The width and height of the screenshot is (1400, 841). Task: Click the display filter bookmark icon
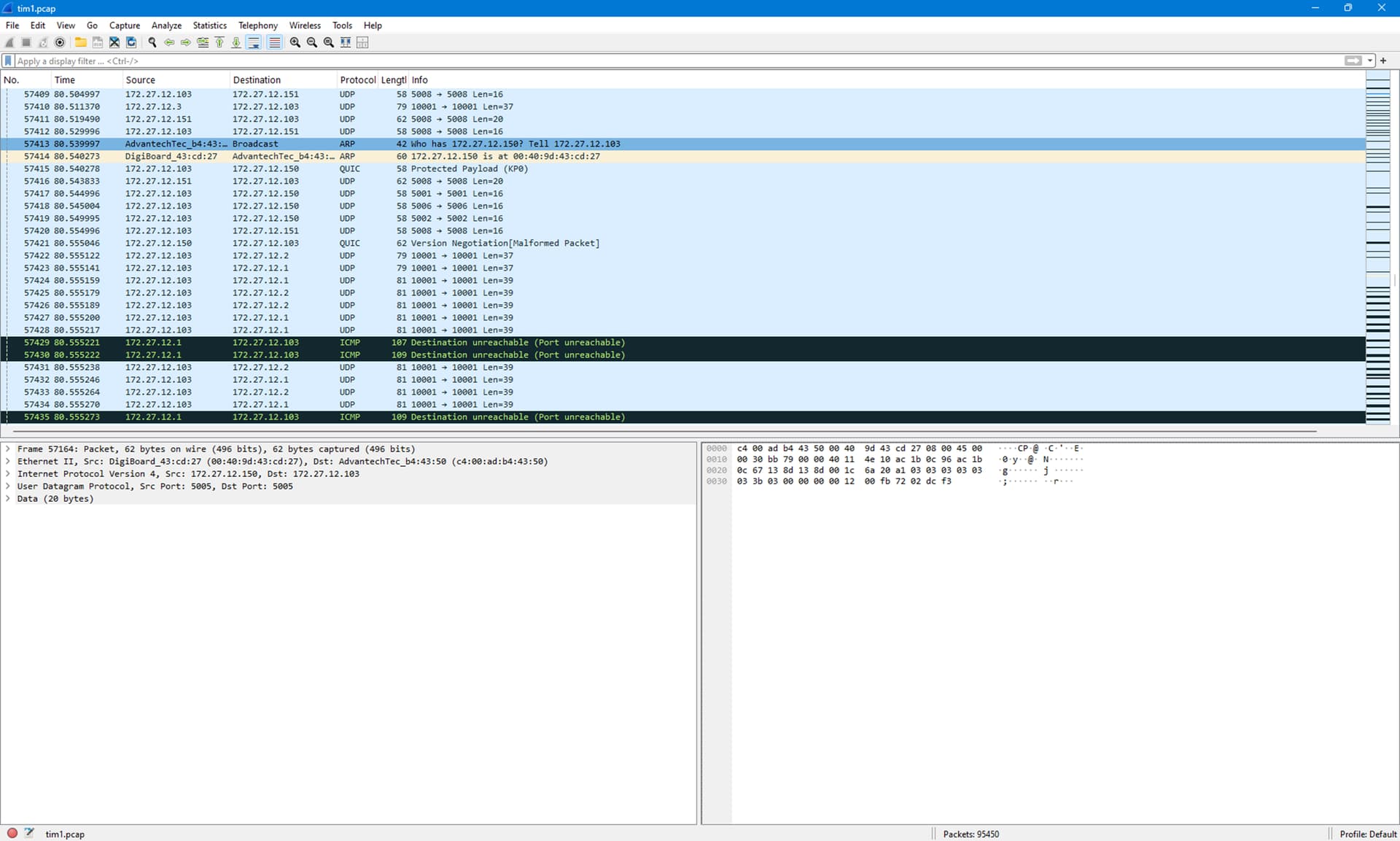[8, 61]
